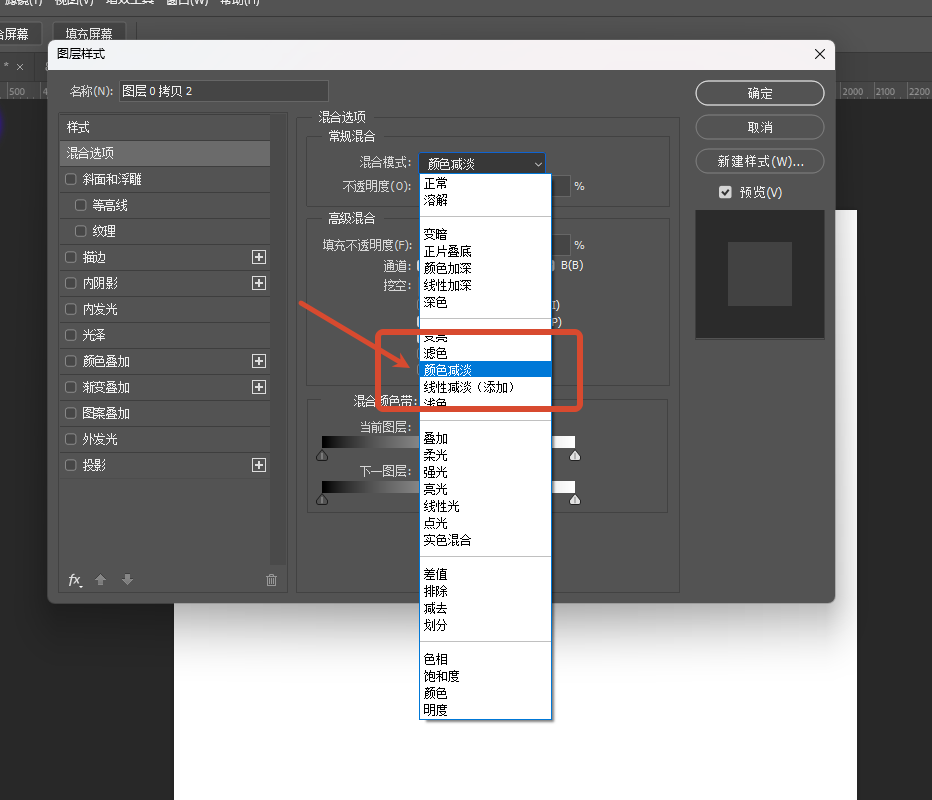Close the 图层样式 dialog
This screenshot has height=800, width=932.
tap(820, 54)
